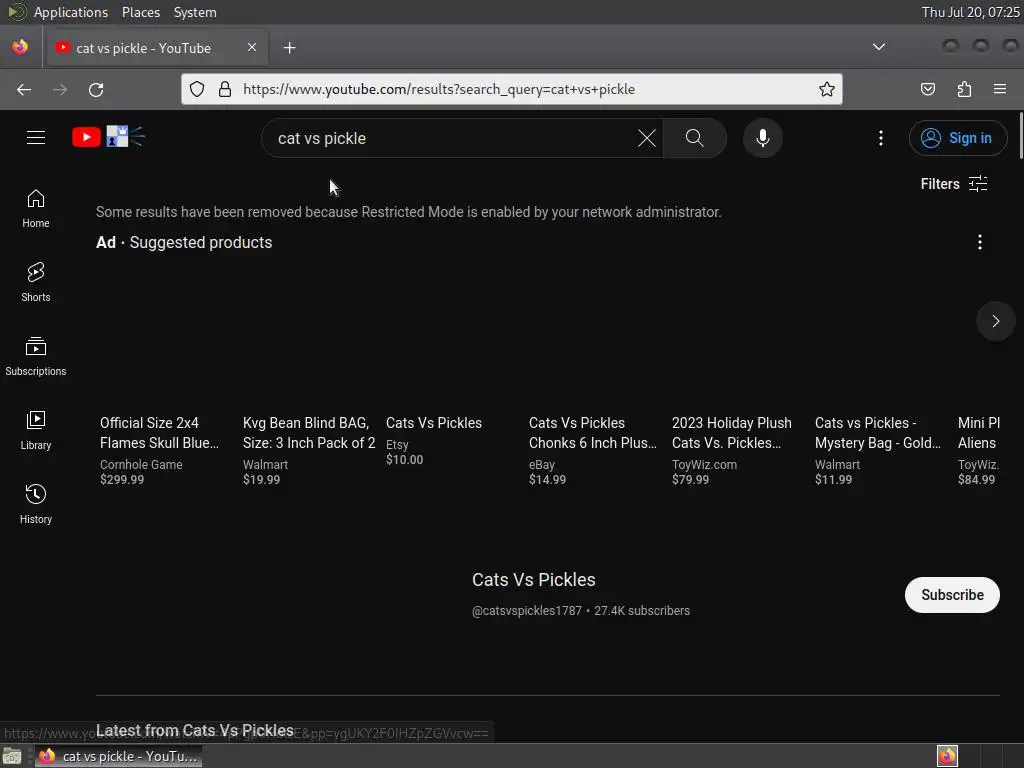The image size is (1024, 768).
Task: Reload the page
Action: pyautogui.click(x=96, y=89)
